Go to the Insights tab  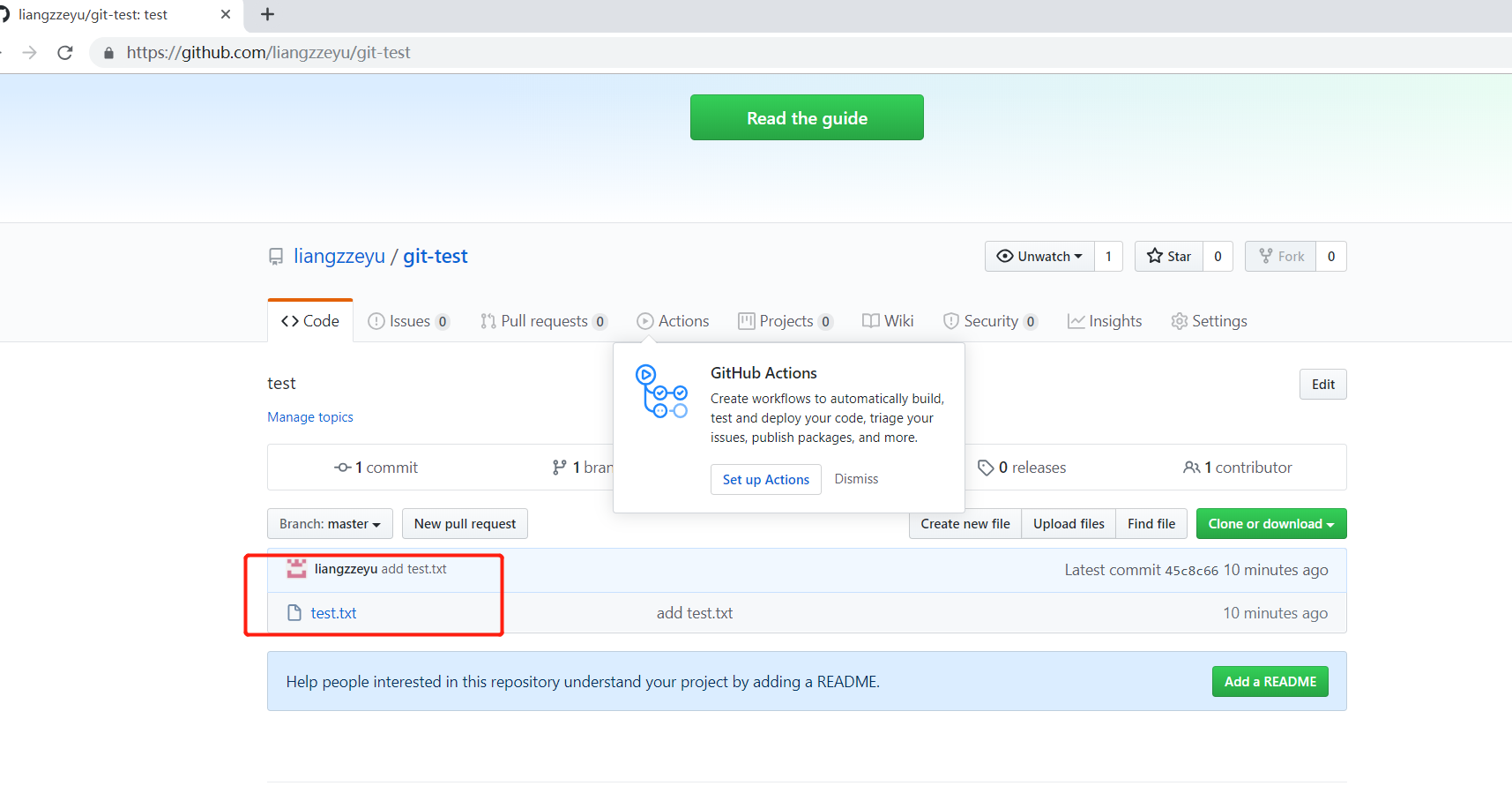pos(1105,321)
